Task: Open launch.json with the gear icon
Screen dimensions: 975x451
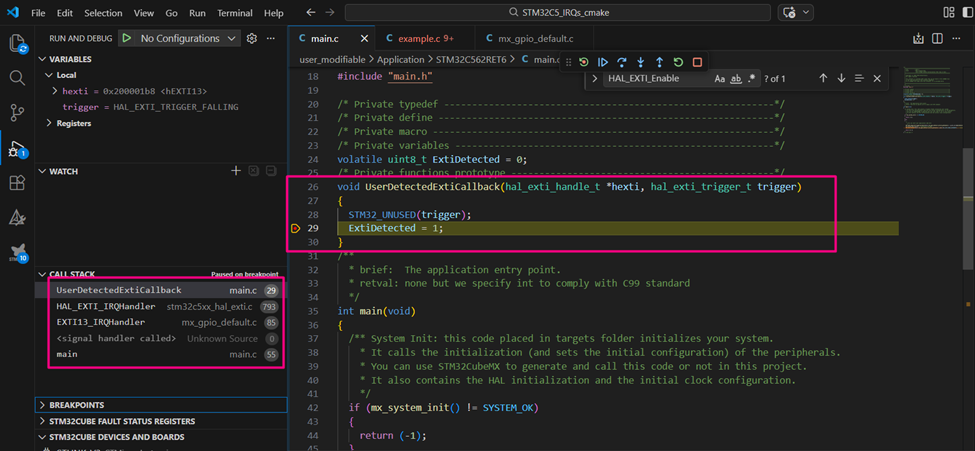Action: [251, 39]
